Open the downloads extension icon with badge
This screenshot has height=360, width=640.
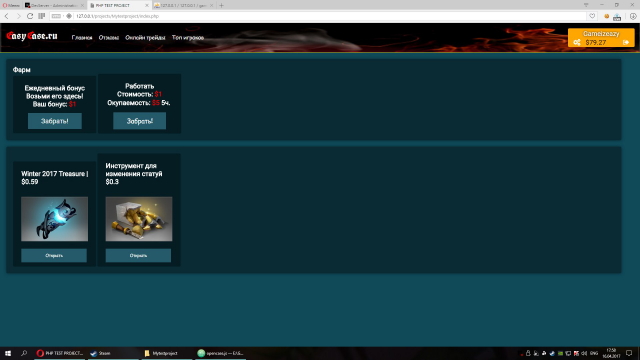[x=617, y=16]
